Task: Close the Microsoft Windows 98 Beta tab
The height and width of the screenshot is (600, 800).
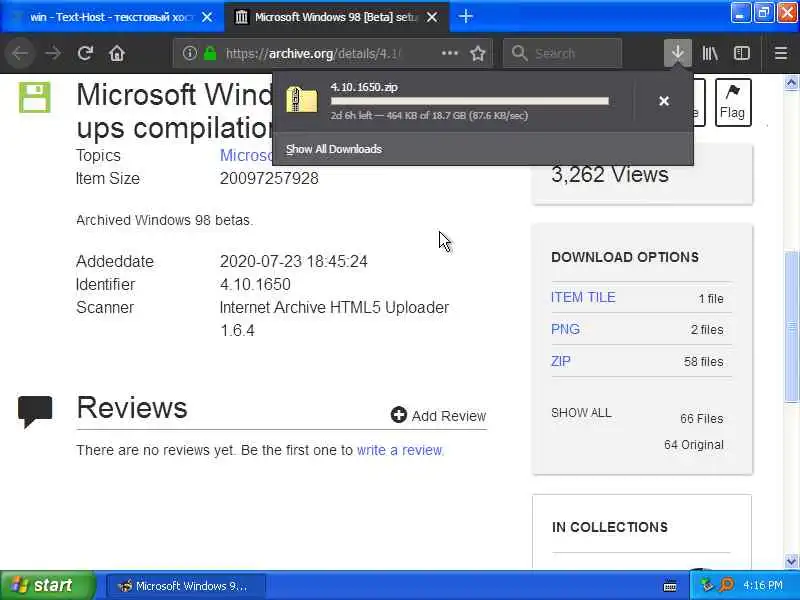Action: click(x=432, y=17)
